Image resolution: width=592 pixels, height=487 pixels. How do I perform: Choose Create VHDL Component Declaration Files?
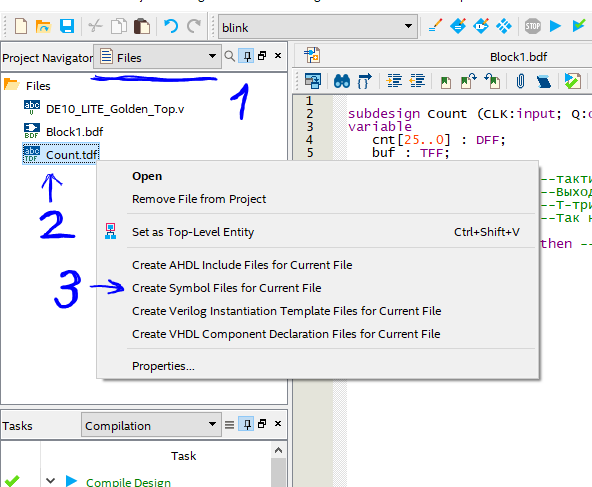pos(286,334)
